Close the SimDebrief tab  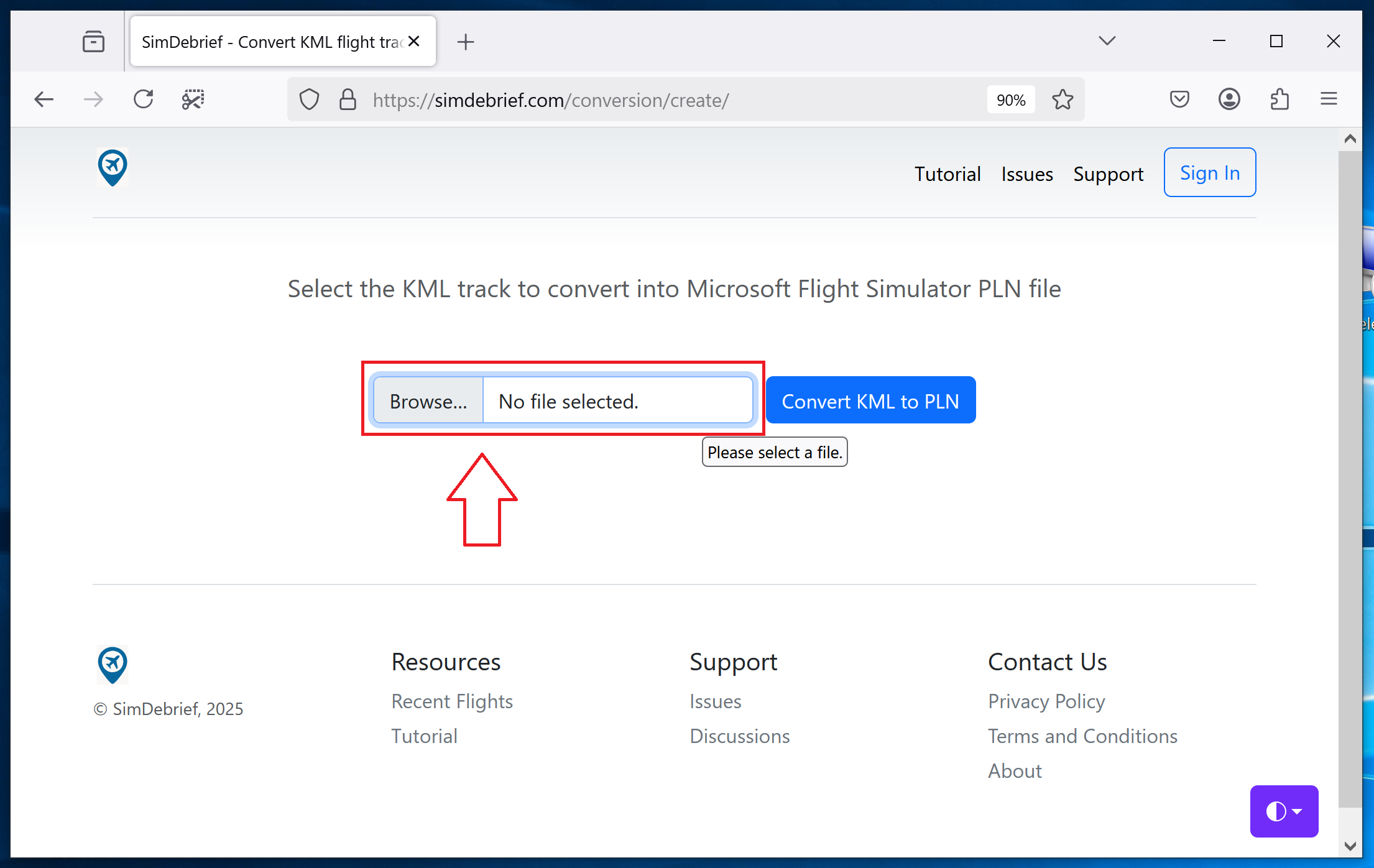(x=414, y=41)
